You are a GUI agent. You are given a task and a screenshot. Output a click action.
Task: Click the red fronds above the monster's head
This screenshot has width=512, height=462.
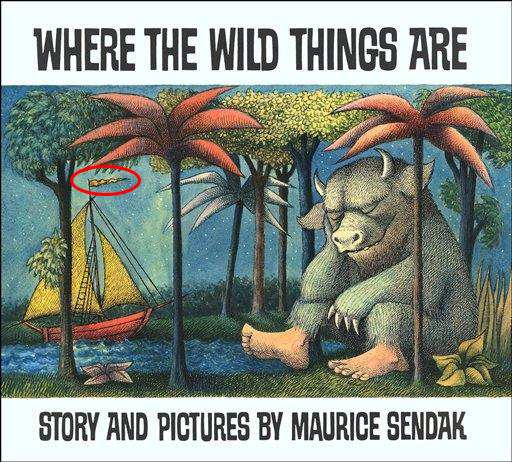pos(413,127)
